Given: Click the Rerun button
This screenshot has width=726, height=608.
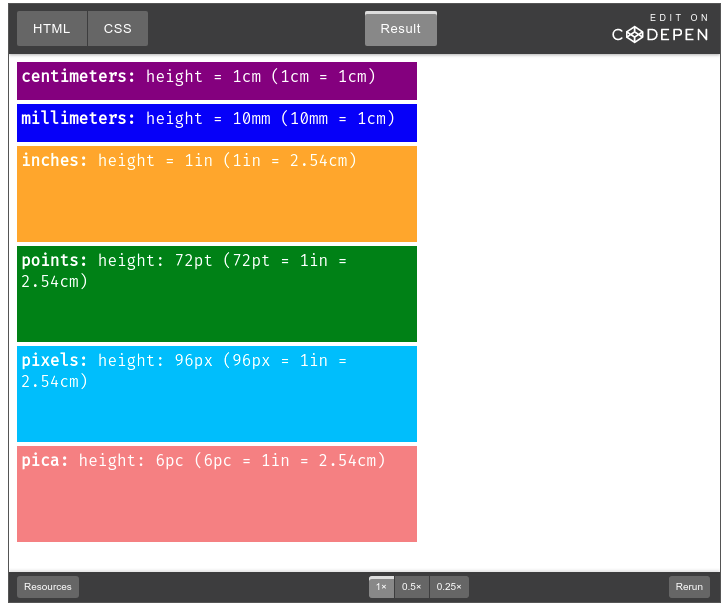Looking at the screenshot, I should [689, 587].
